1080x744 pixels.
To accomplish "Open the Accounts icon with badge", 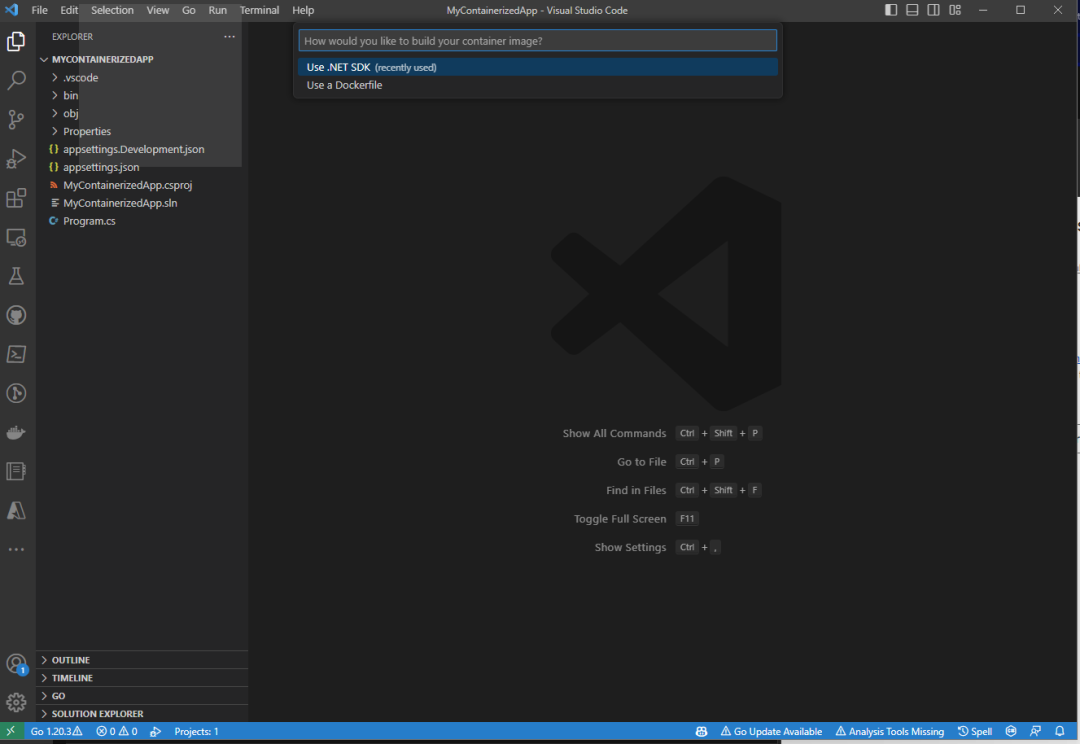I will pos(16,664).
